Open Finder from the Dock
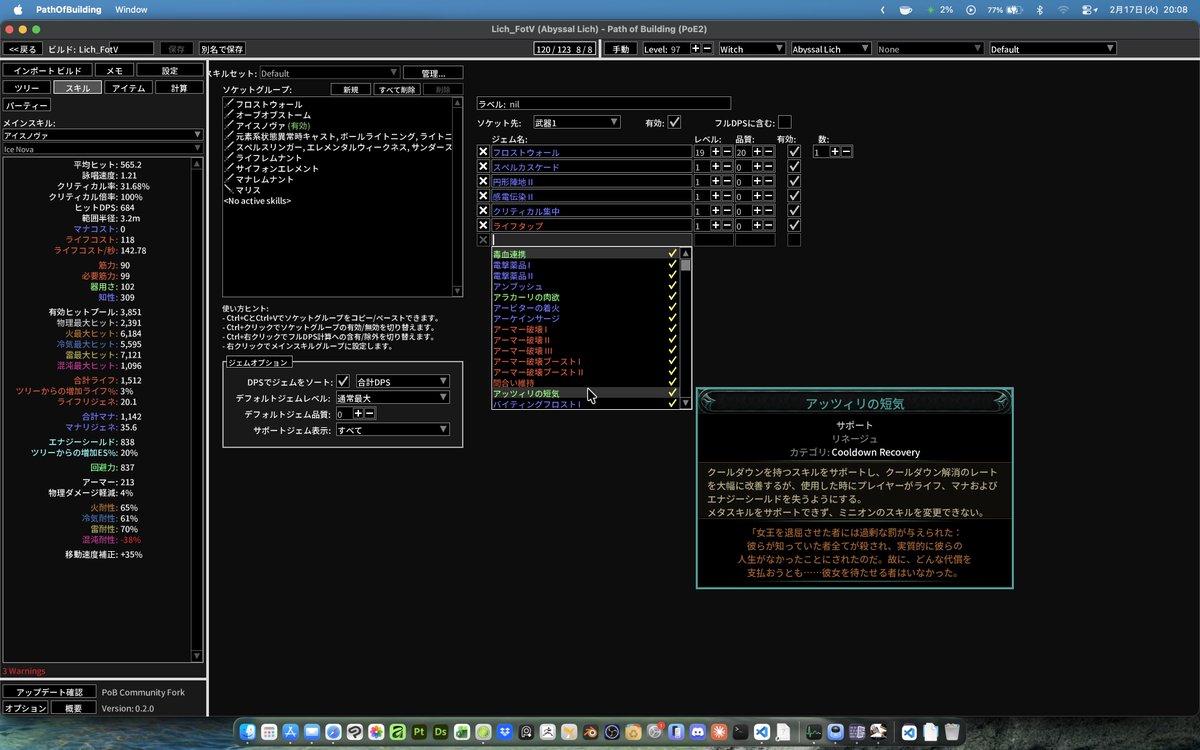Viewport: 1200px width, 750px height. point(246,733)
